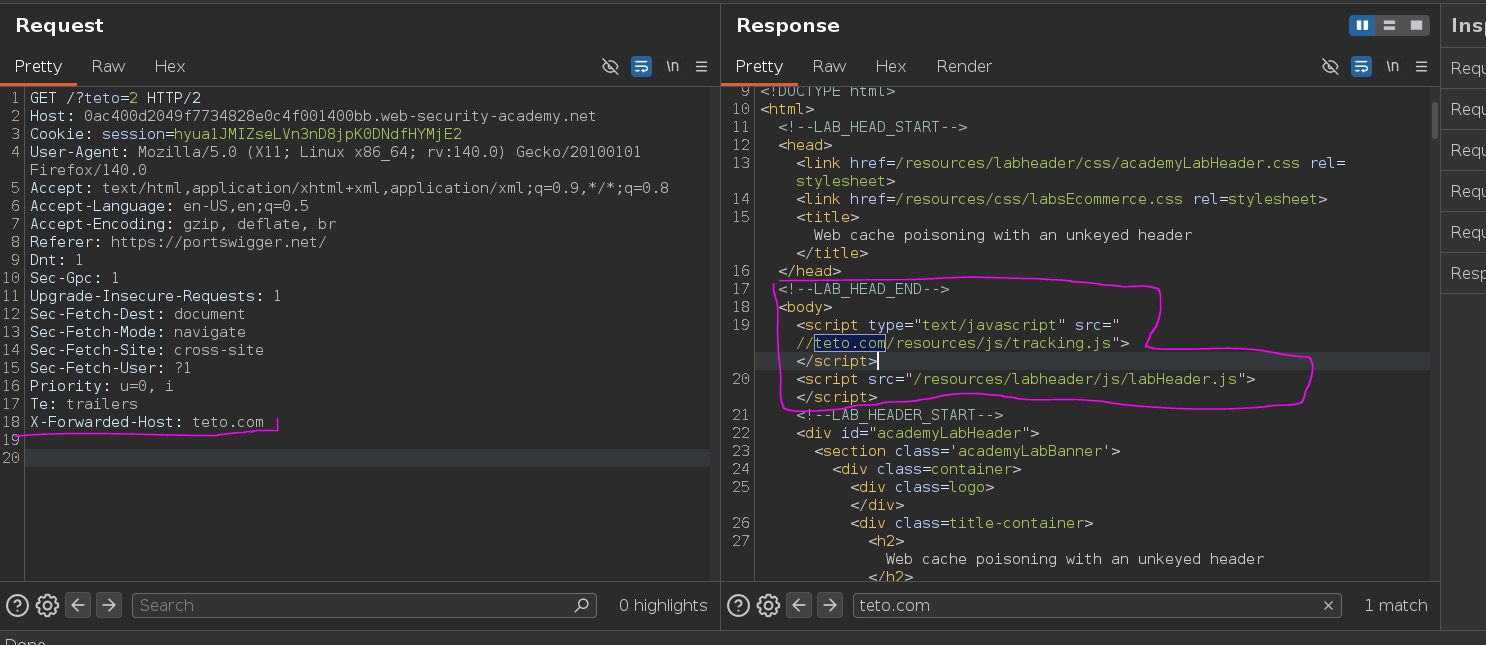Click the Accept-Encoding header line

tap(183, 224)
